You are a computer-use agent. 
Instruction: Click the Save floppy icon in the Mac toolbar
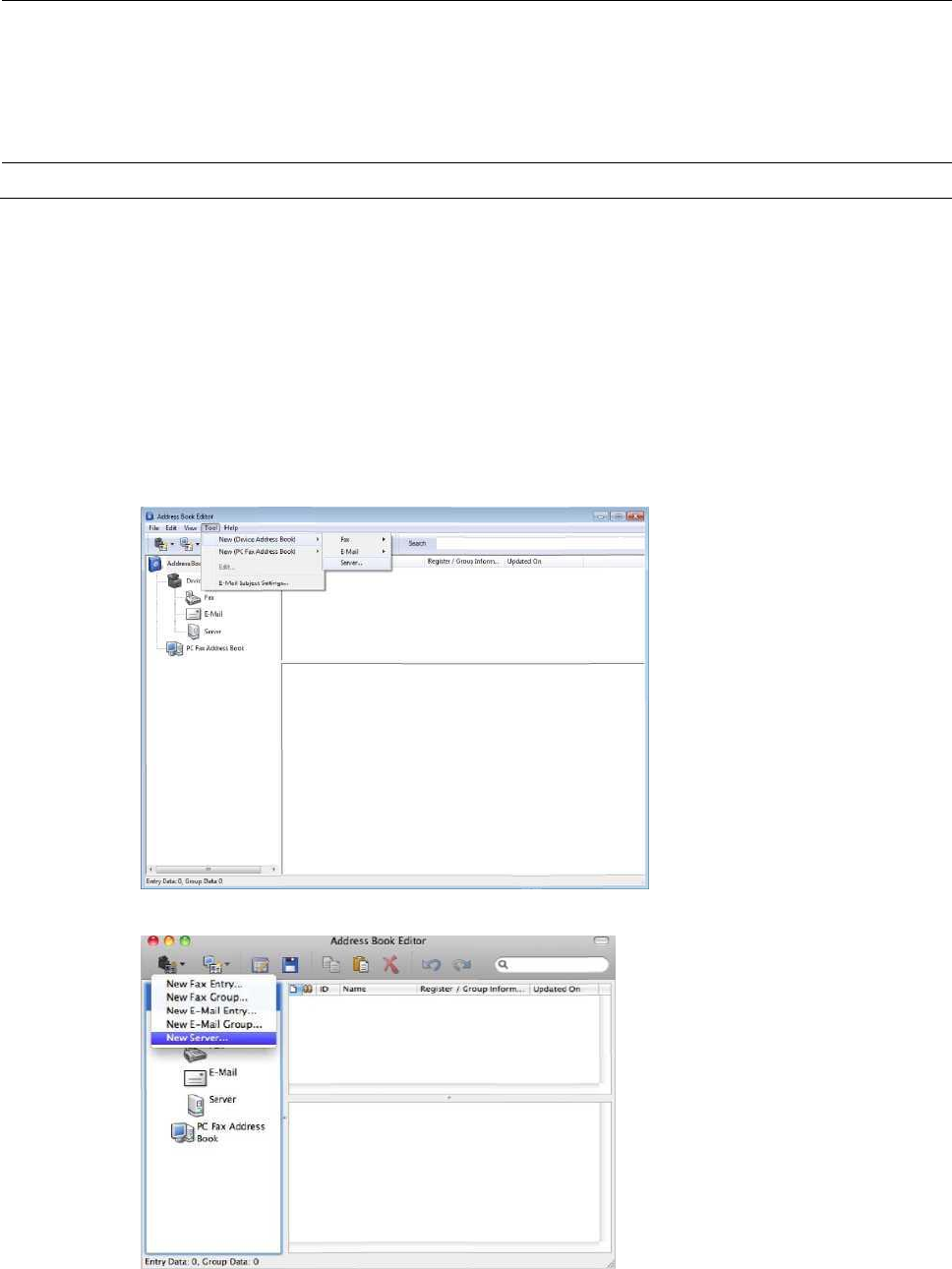(290, 965)
